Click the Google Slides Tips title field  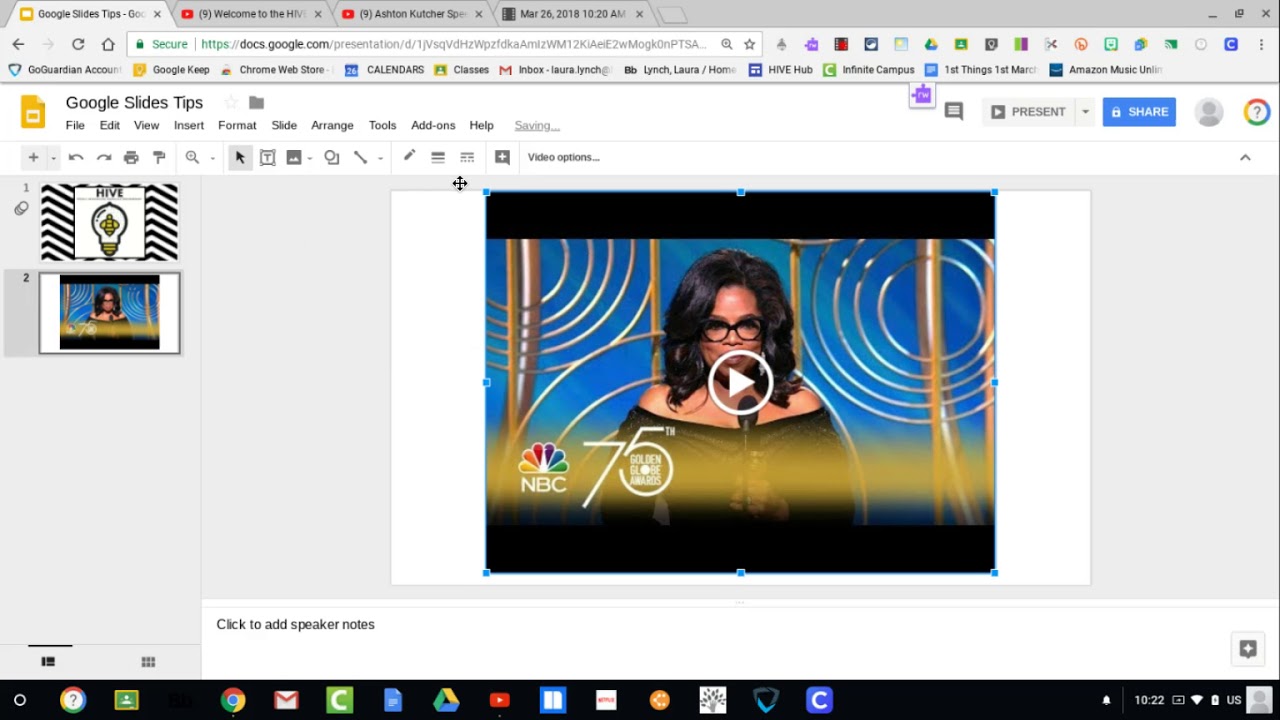click(x=134, y=102)
